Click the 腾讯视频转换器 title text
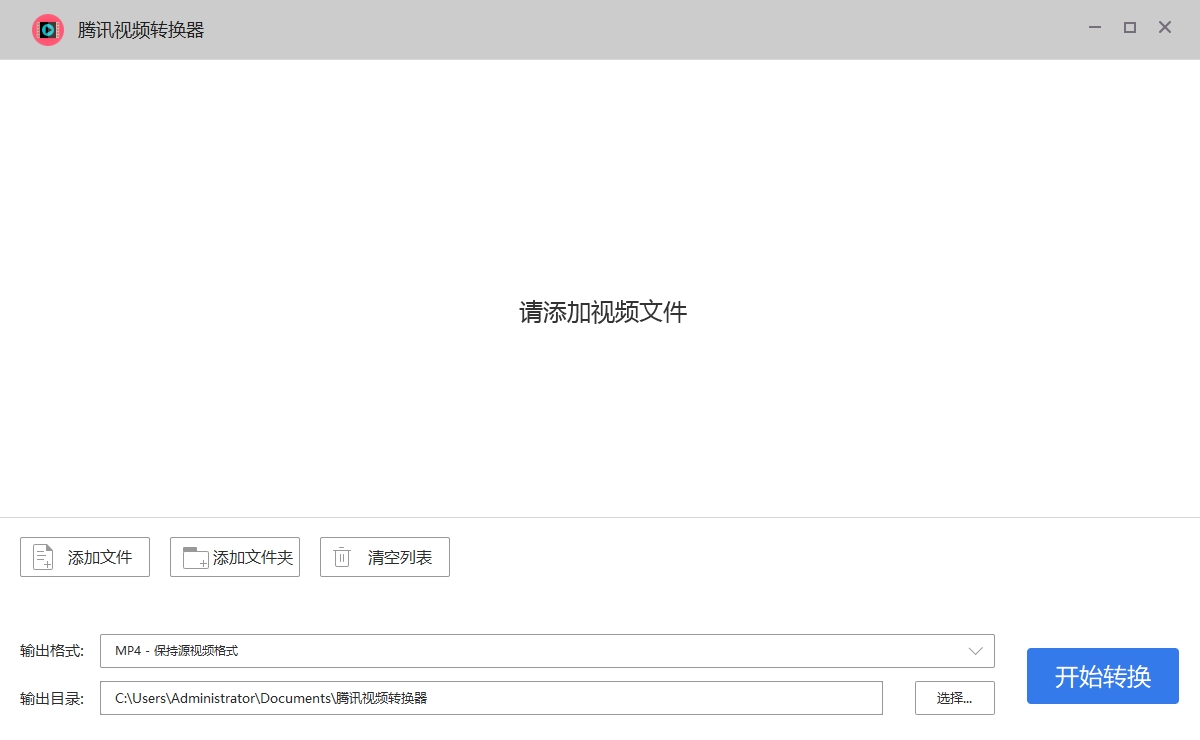Viewport: 1200px width, 740px height. [x=141, y=30]
